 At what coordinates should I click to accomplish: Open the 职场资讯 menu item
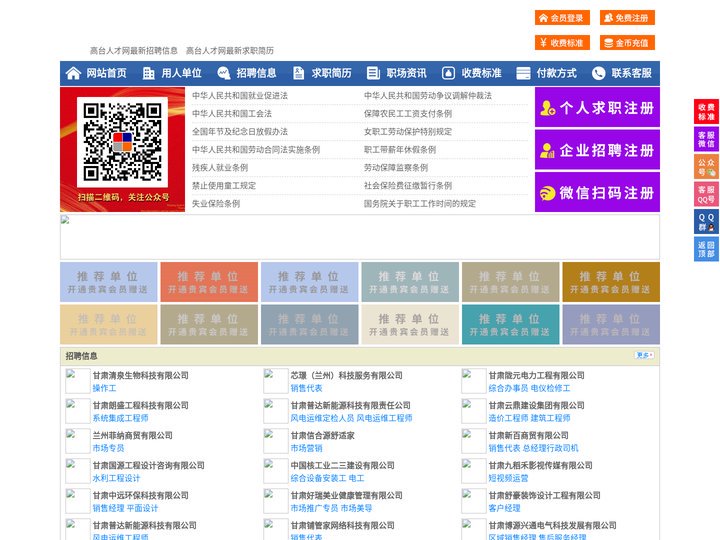(x=406, y=73)
